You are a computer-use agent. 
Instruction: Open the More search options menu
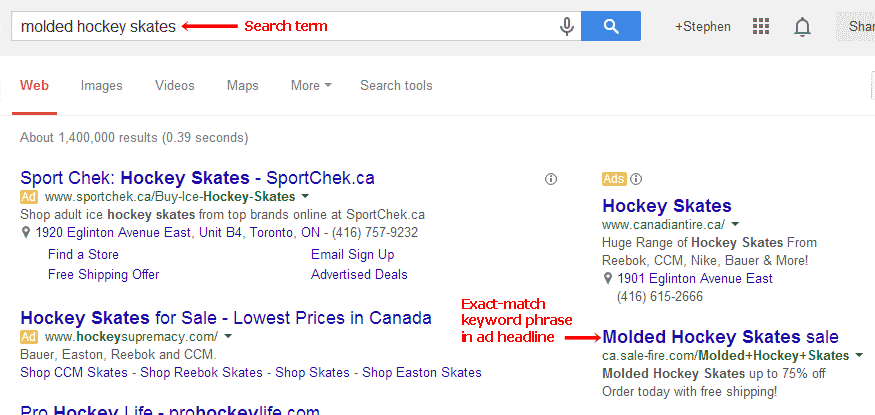point(311,85)
